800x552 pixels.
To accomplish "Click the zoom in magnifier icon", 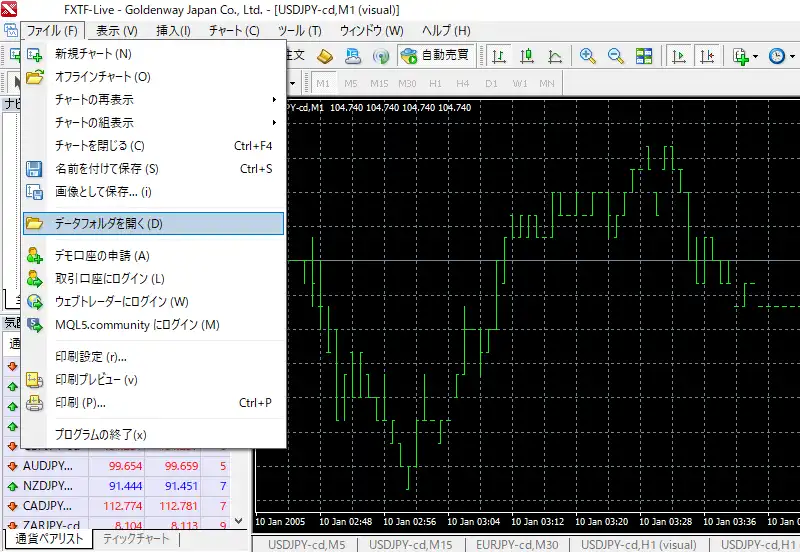I will coord(588,56).
